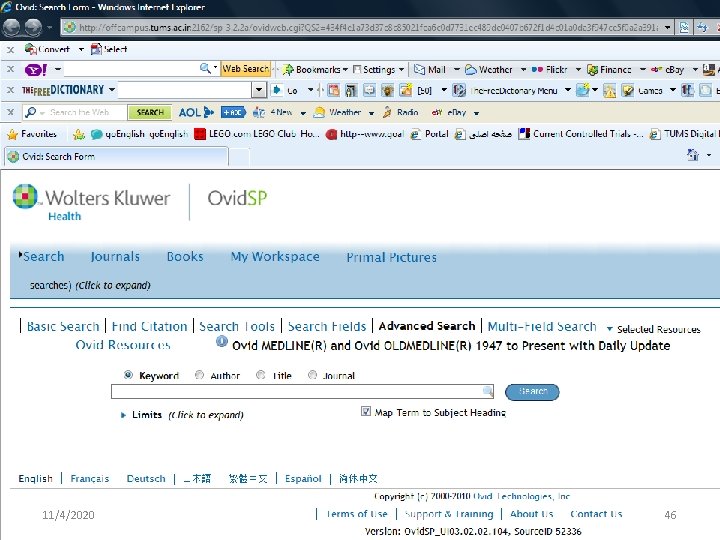Select the Title radio button
The image size is (720, 540).
[261, 375]
